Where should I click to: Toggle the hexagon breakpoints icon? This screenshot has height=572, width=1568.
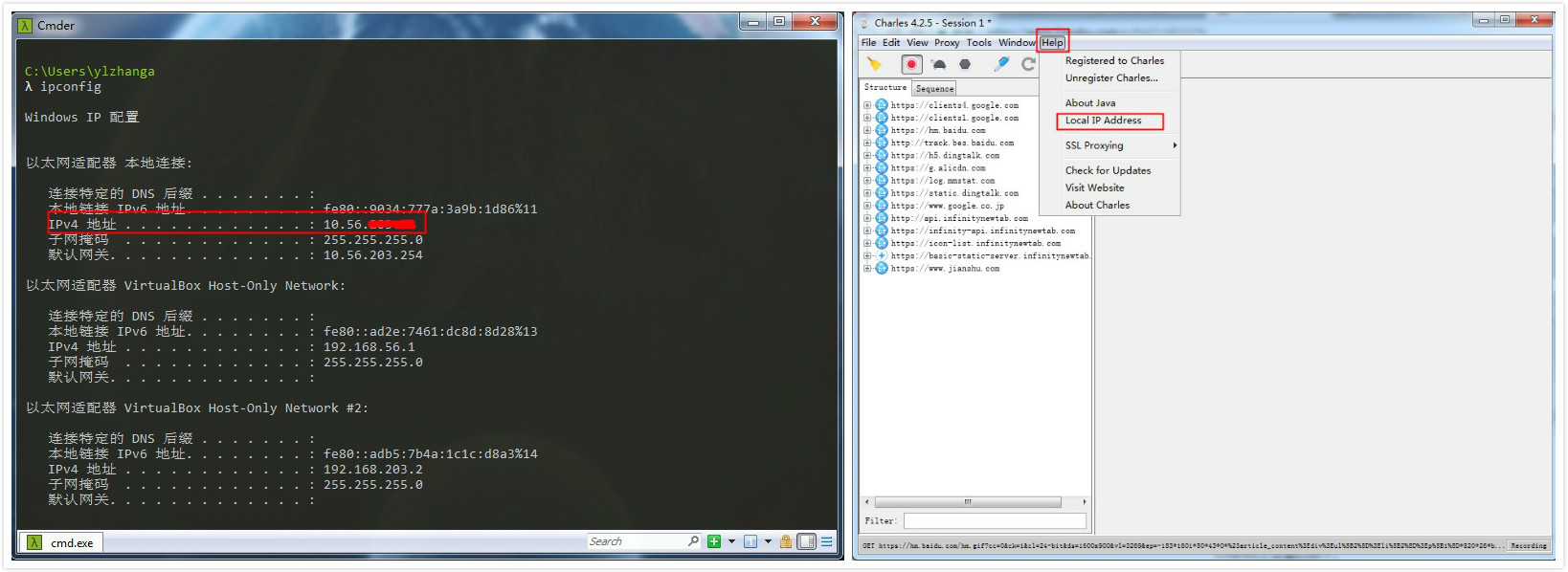(965, 64)
